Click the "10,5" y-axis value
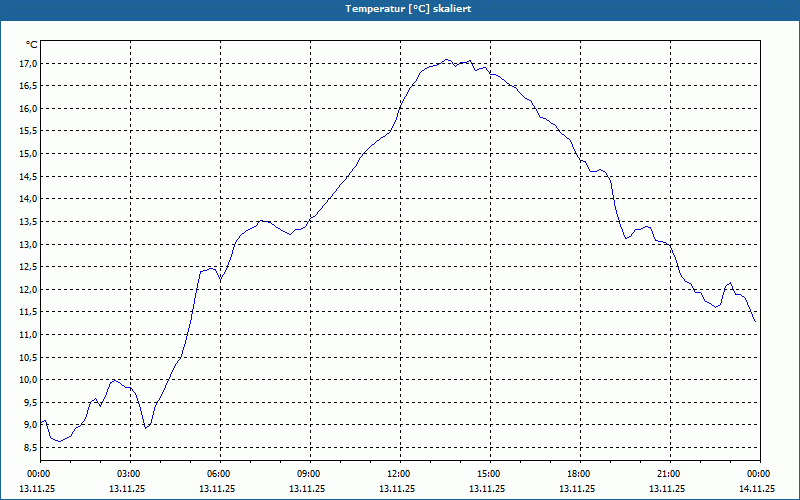This screenshot has height=500, width=800. pyautogui.click(x=29, y=357)
